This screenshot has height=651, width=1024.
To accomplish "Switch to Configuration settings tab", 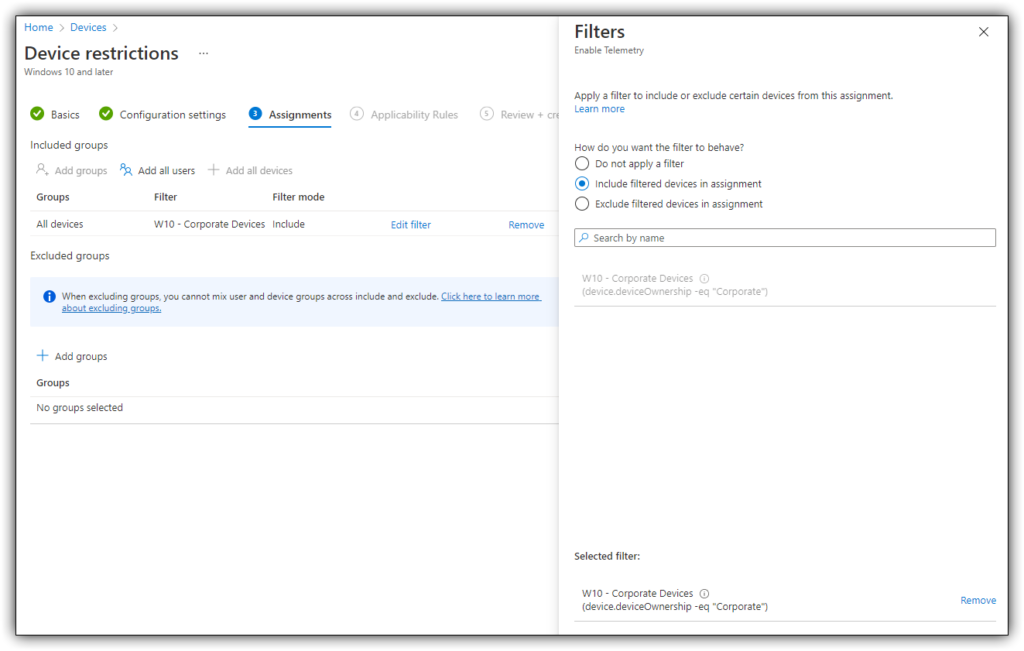I will pos(163,114).
